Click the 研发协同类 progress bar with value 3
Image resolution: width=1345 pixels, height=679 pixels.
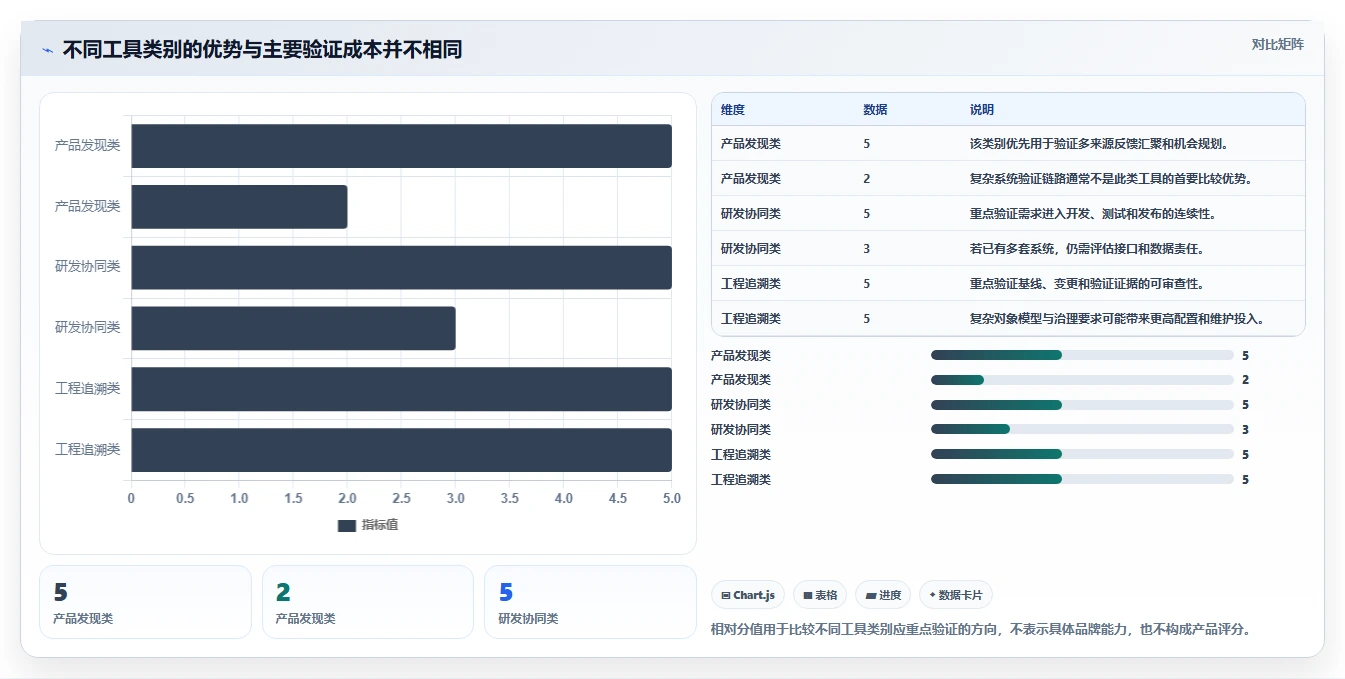pyautogui.click(x=1082, y=430)
